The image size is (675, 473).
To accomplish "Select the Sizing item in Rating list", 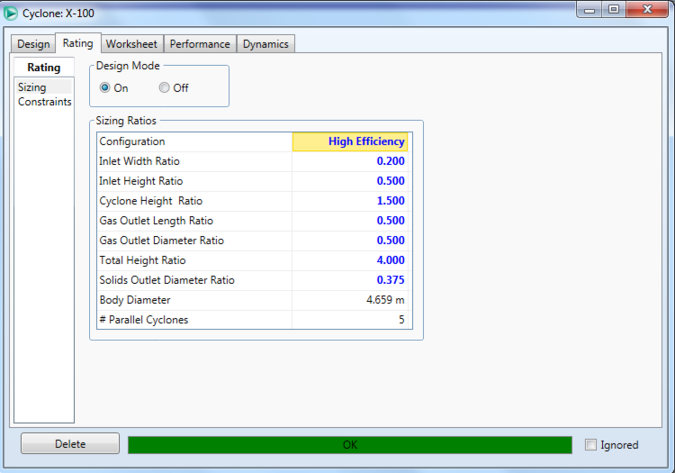I will [33, 88].
